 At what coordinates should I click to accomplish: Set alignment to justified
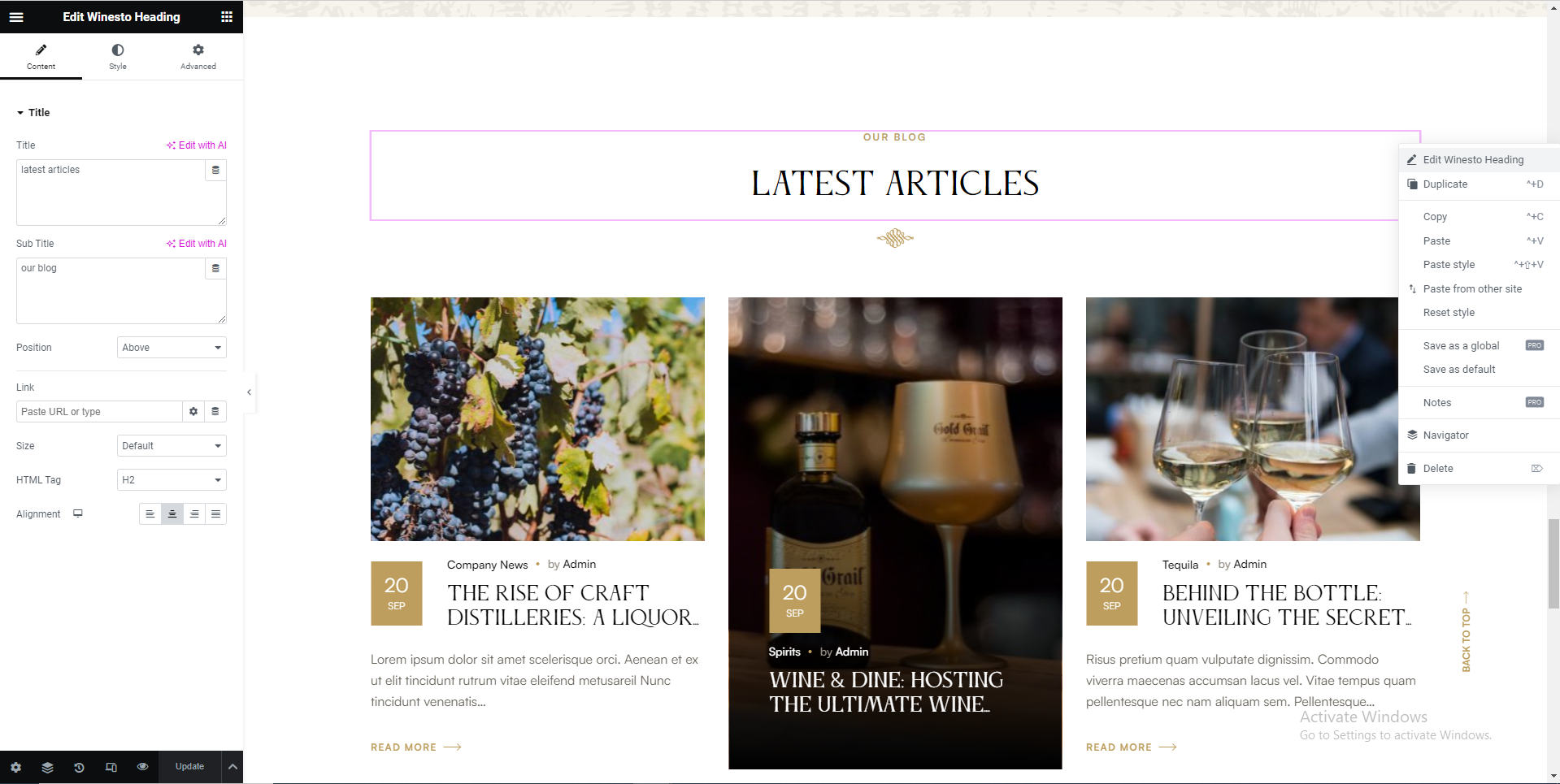pos(215,514)
